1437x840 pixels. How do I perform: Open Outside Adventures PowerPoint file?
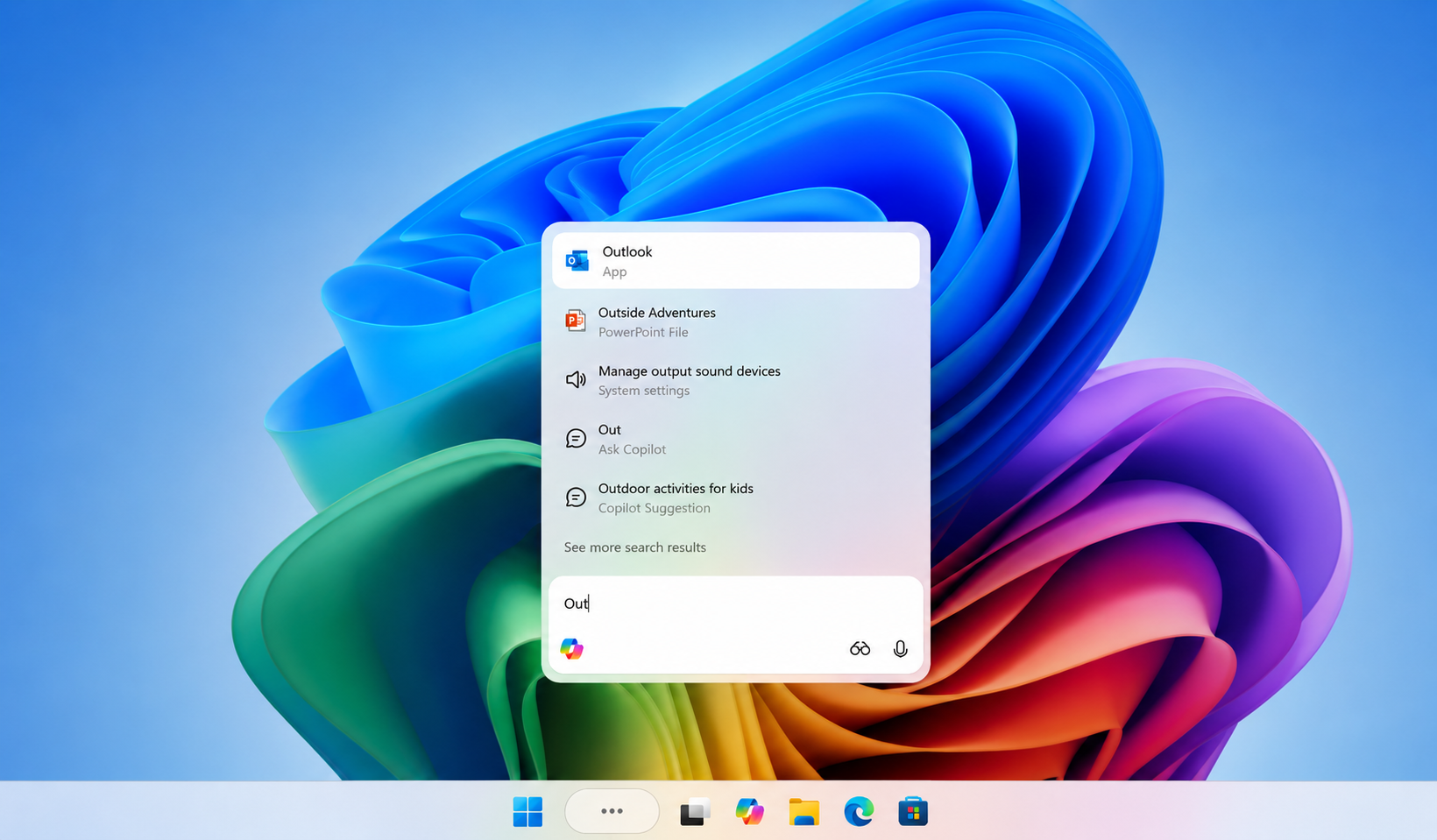click(x=735, y=321)
